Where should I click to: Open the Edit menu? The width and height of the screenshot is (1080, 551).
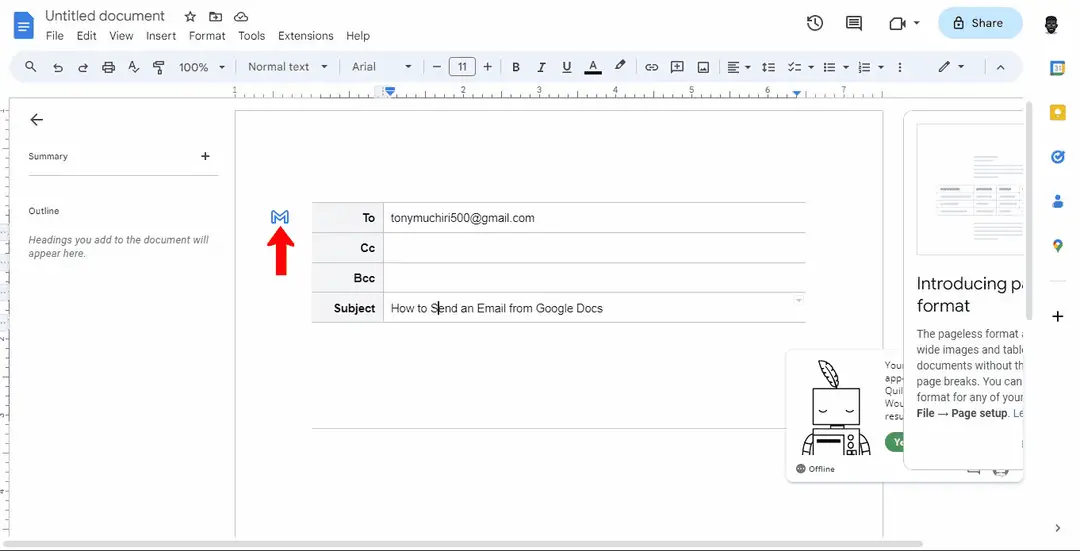point(87,36)
